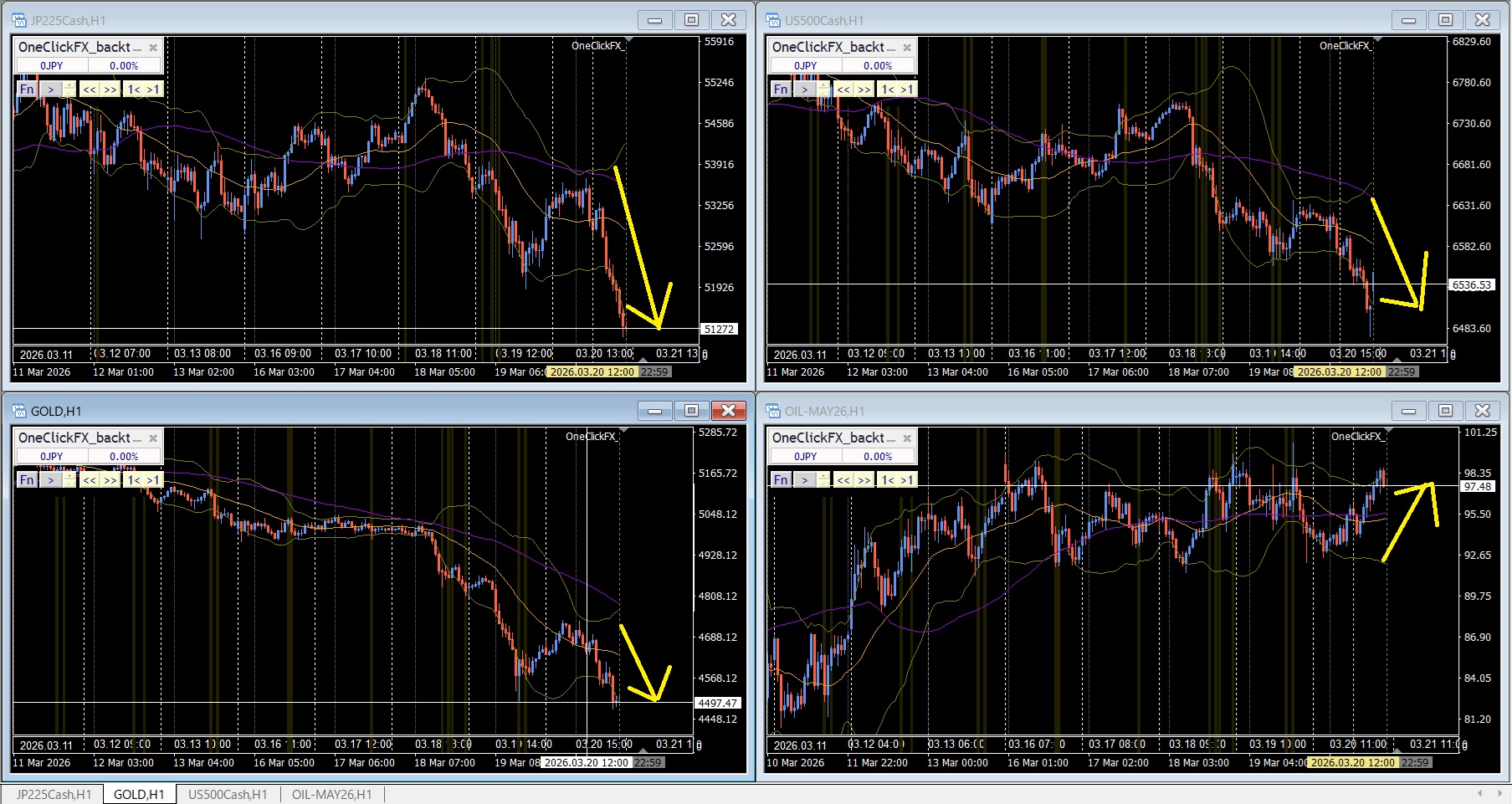Step forward one bar on GOLD chart
This screenshot has height=804, width=1512.
click(x=152, y=480)
